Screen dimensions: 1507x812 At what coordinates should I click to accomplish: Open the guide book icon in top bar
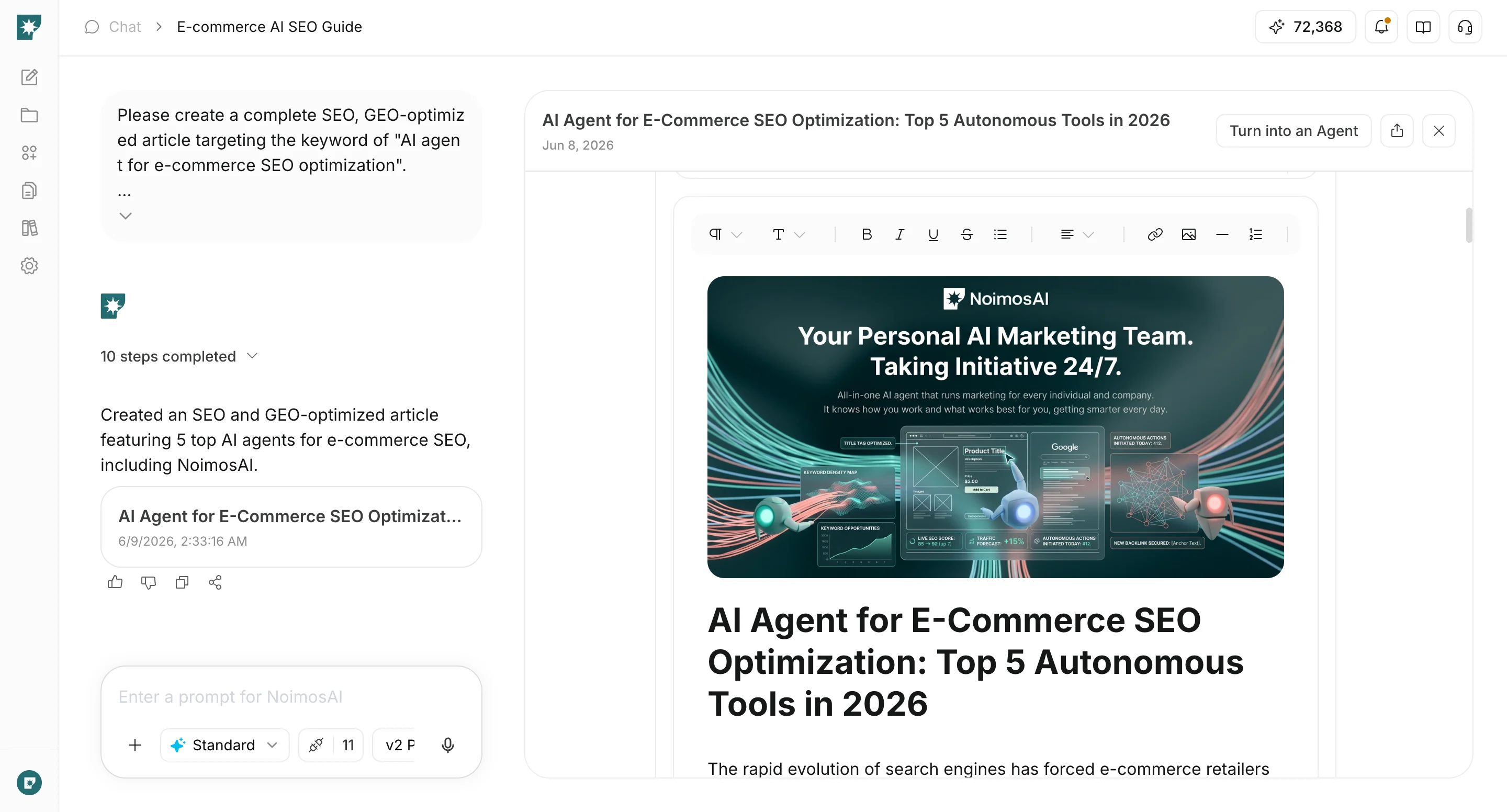click(1423, 27)
